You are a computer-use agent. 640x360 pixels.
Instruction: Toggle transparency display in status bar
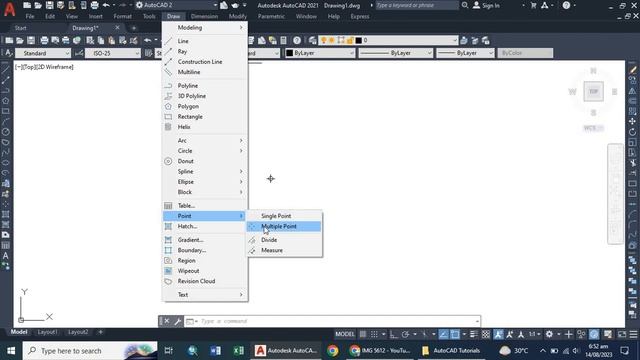coord(486,334)
